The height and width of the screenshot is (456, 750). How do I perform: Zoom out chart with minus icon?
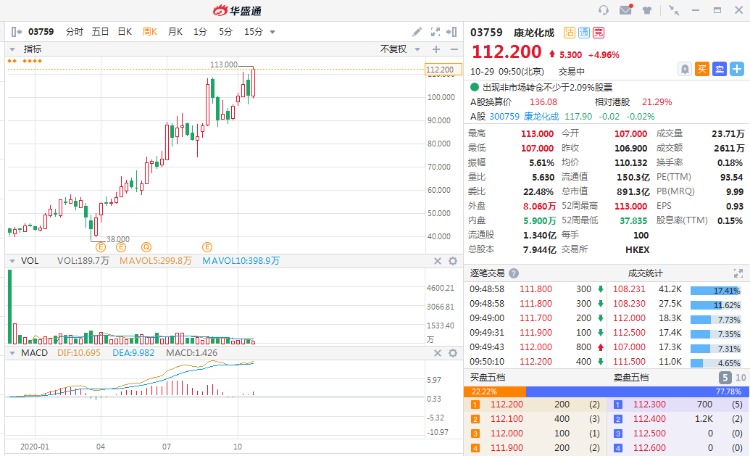tap(454, 49)
